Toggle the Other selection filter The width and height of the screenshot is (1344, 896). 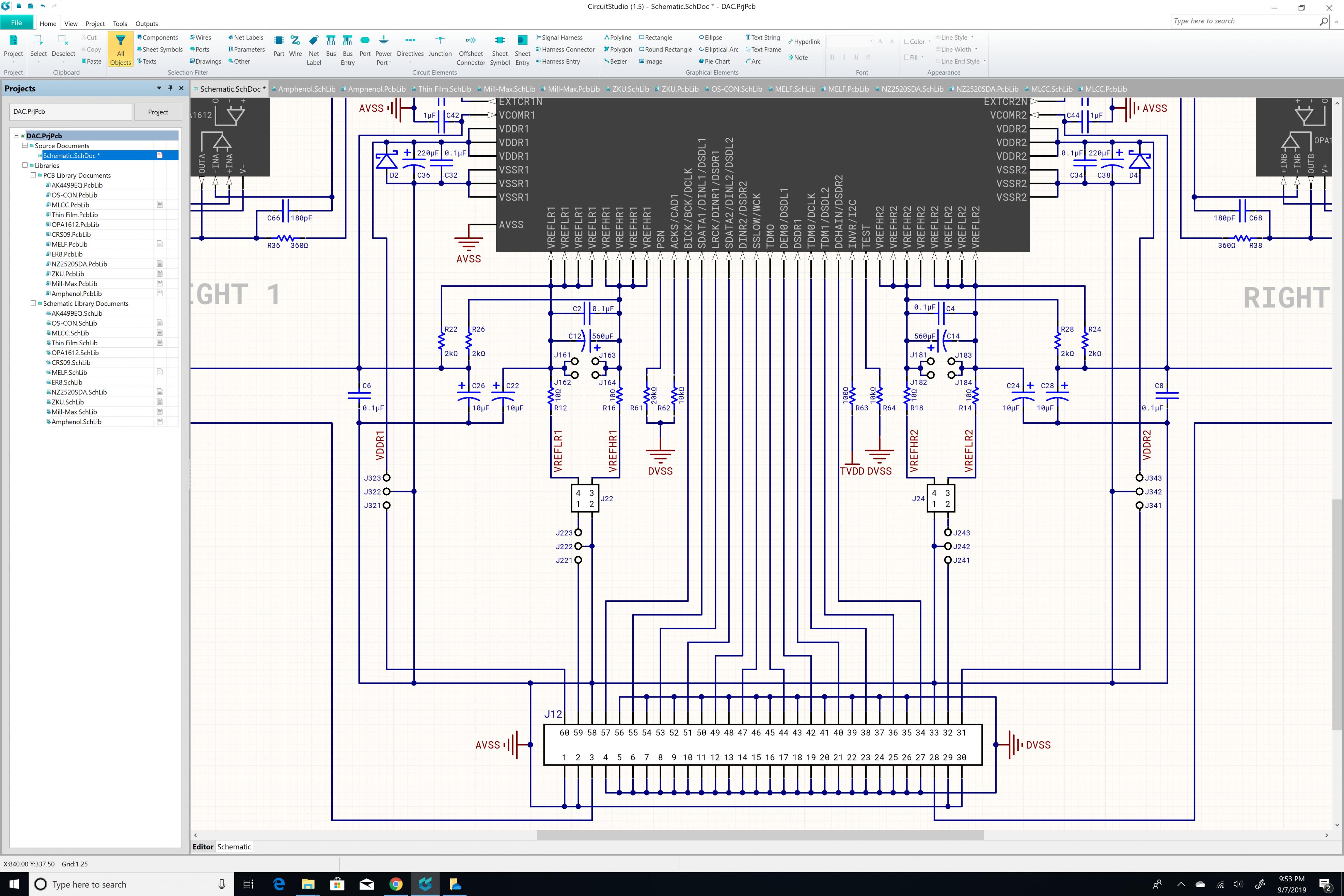pos(239,61)
